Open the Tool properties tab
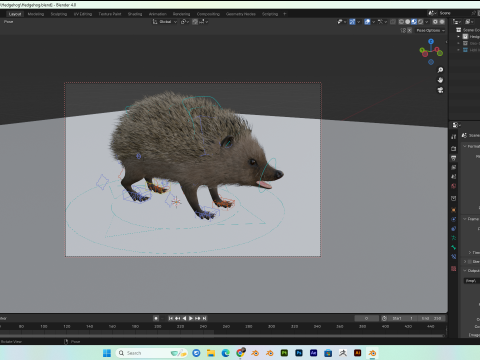480x360 pixels. coord(453,137)
